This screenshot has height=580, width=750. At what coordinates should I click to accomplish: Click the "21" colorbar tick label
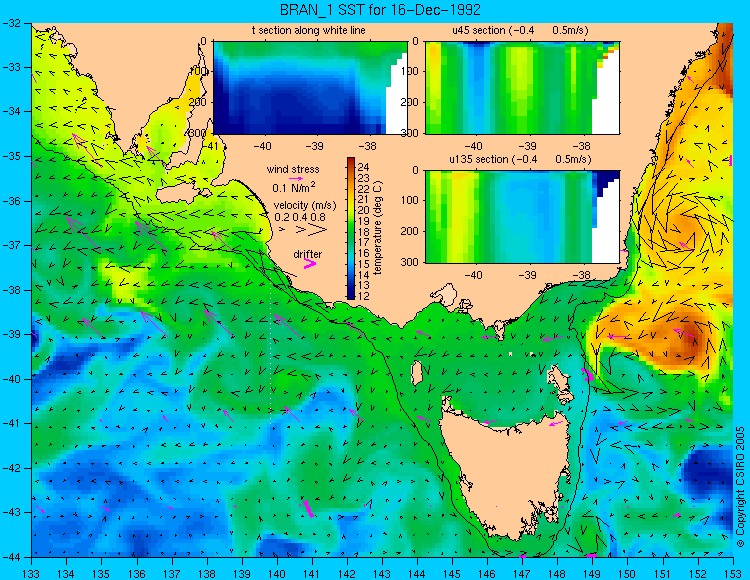[x=363, y=199]
